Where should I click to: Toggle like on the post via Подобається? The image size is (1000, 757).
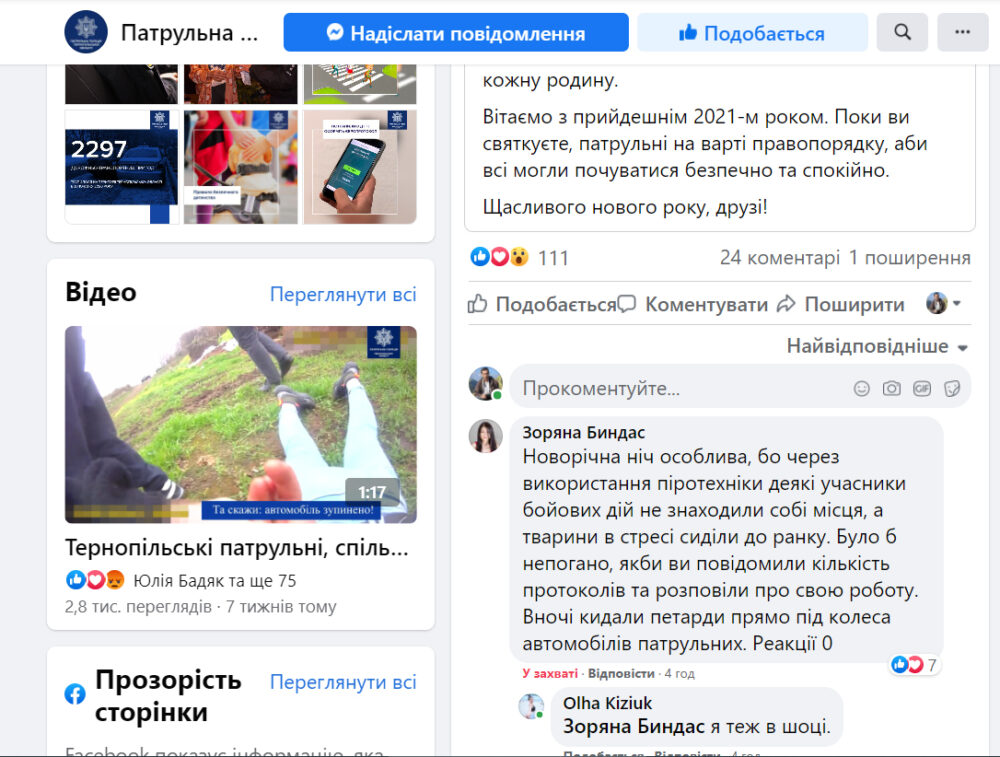(x=542, y=304)
